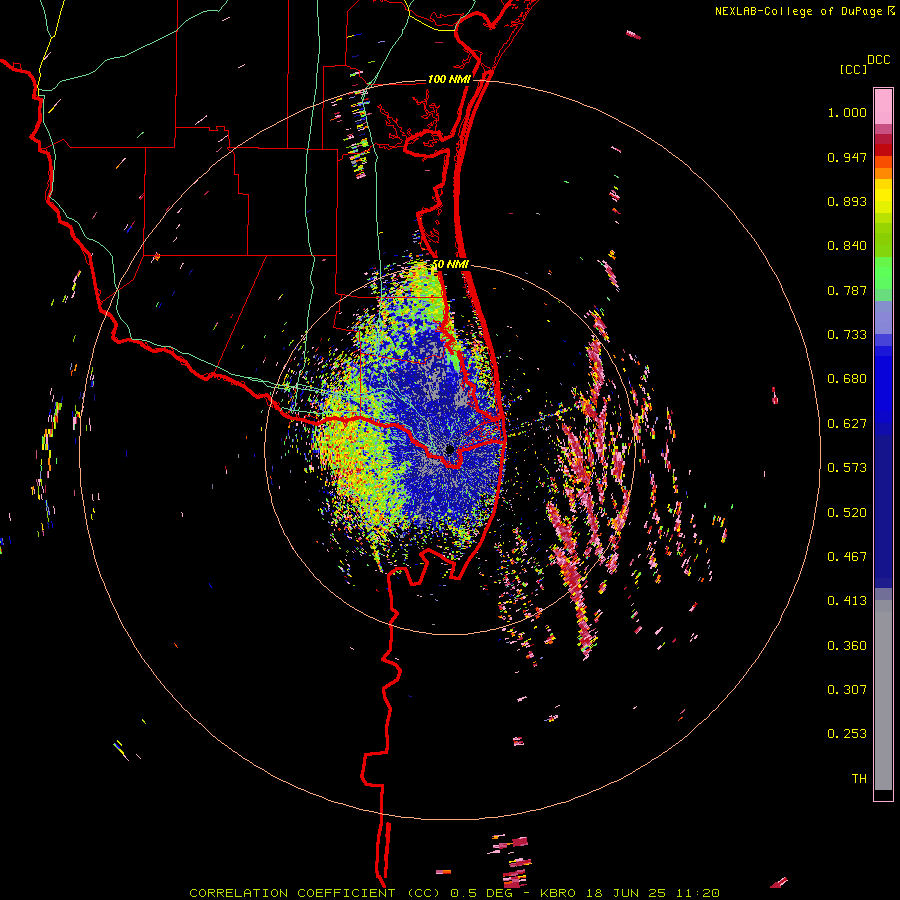Select the 0.360 scale value
Image resolution: width=900 pixels, height=900 pixels.
[847, 646]
